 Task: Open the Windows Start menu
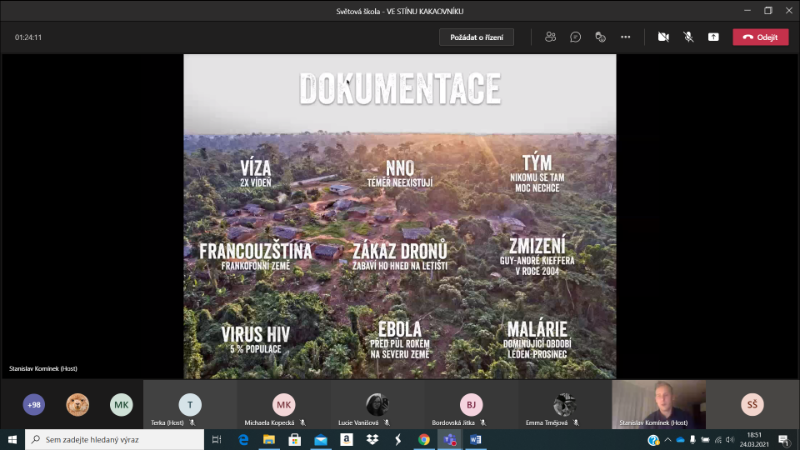tap(12, 439)
